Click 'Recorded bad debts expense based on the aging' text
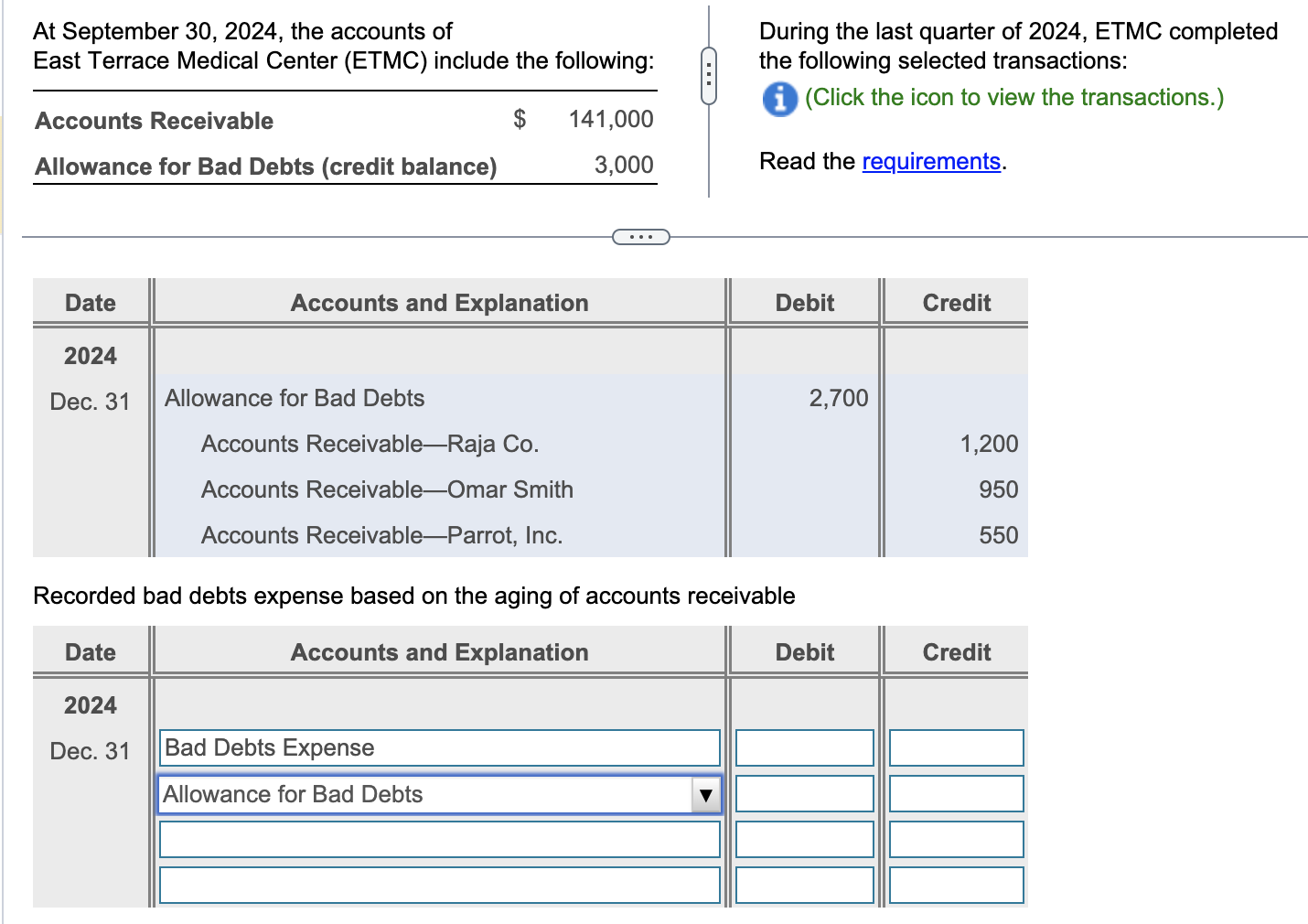The image size is (1308, 924). pos(414,596)
